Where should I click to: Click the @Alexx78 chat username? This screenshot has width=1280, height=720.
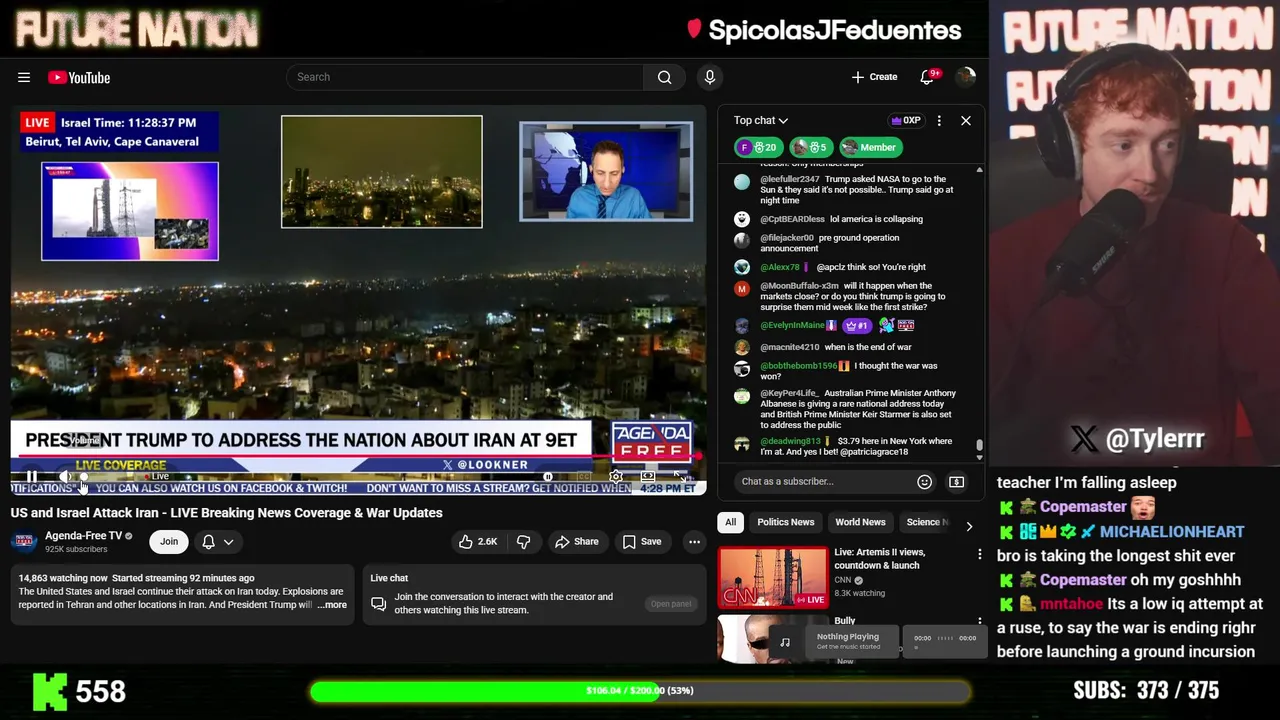pos(780,267)
